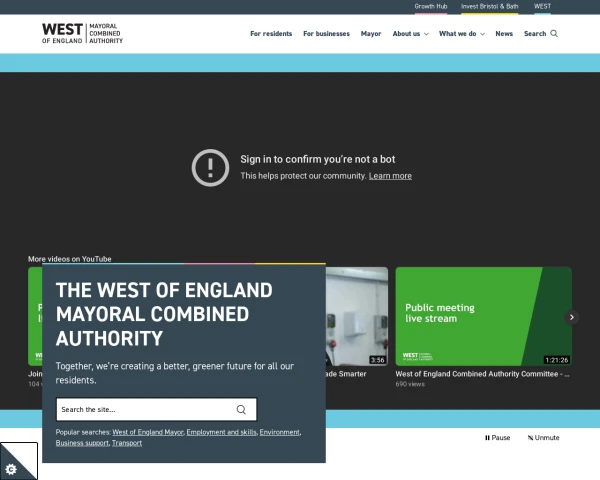Click the West of England Mayoral Combined Authority logo

(x=82, y=33)
